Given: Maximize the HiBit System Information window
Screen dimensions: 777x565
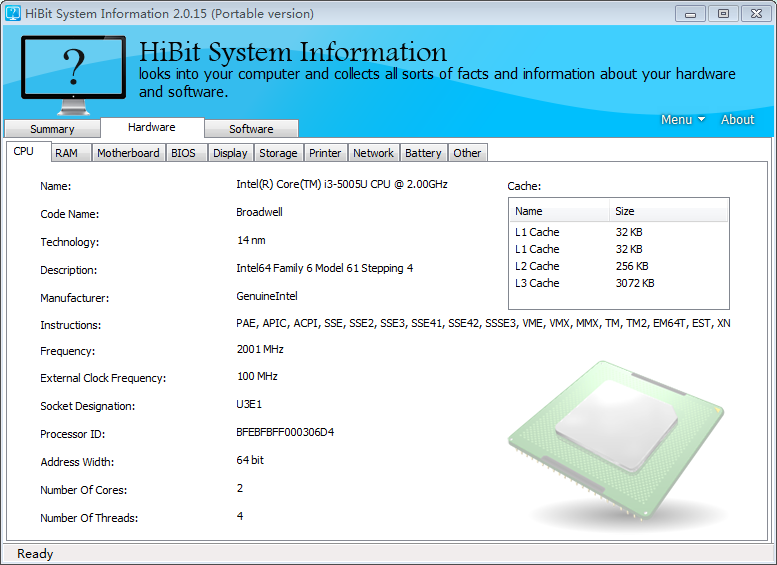Looking at the screenshot, I should click(x=722, y=13).
